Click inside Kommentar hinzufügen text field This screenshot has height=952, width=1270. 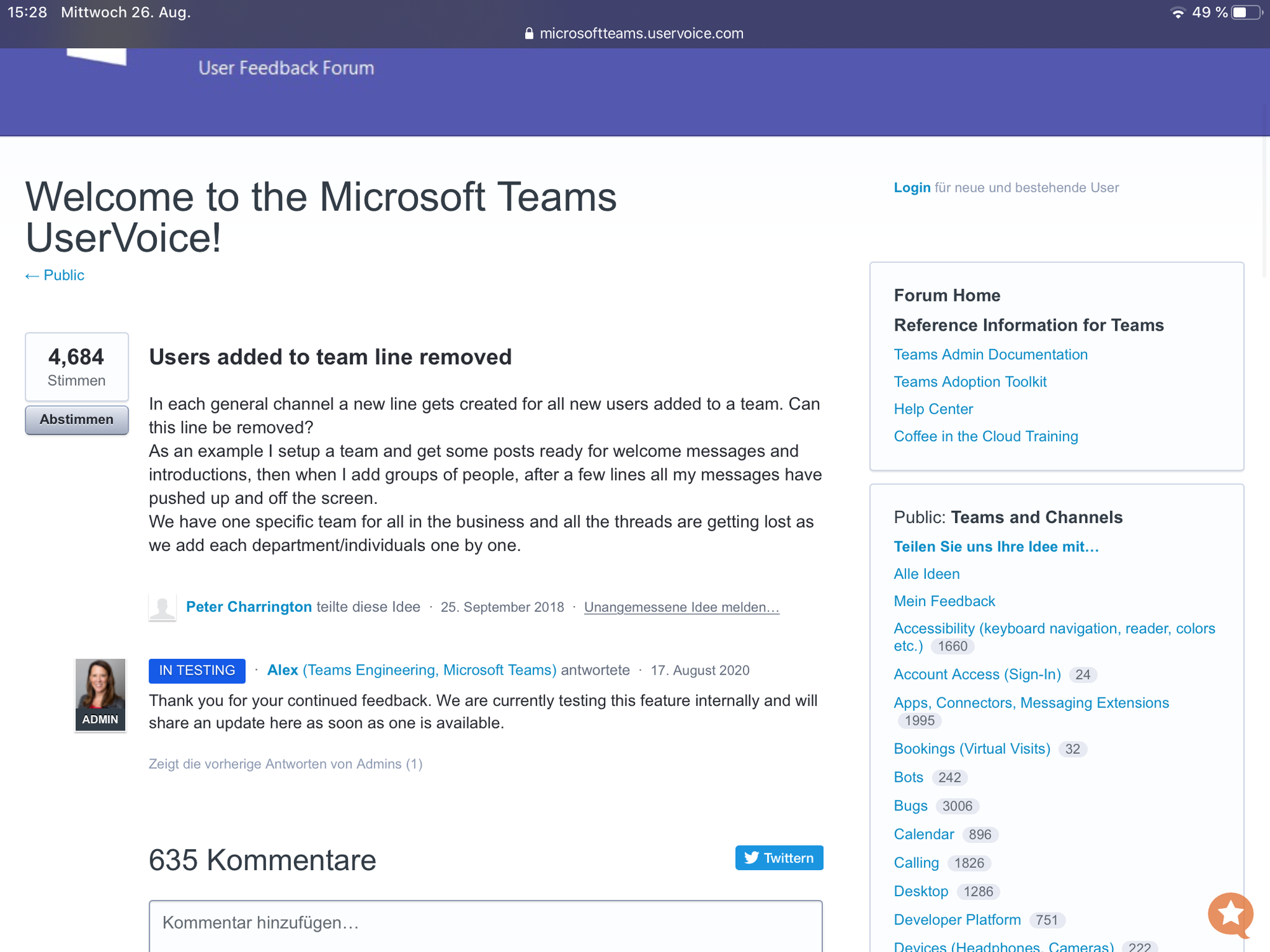(486, 926)
